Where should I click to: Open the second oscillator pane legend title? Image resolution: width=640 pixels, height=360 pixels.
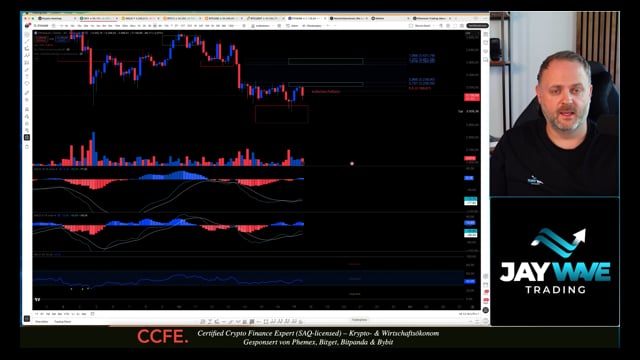click(44, 215)
